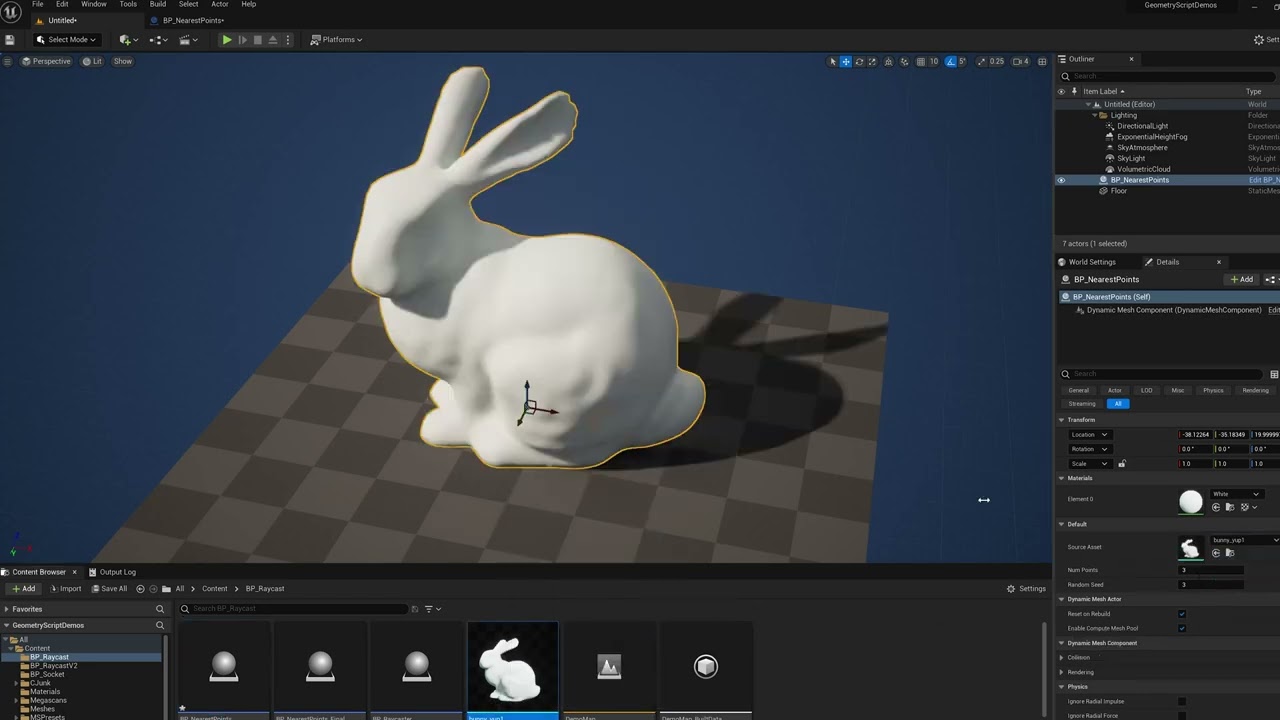Click the Eject button in play controls
The width and height of the screenshot is (1280, 720).
(x=272, y=40)
